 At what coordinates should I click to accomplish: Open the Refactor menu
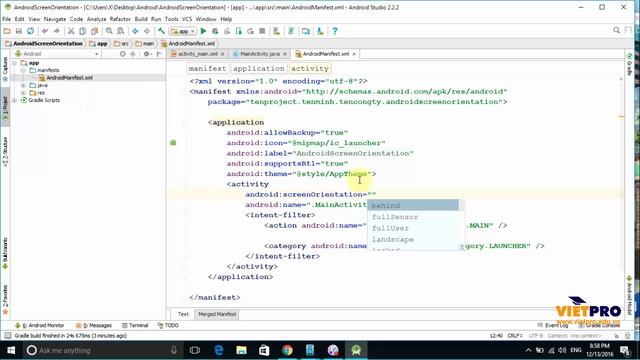click(x=120, y=19)
